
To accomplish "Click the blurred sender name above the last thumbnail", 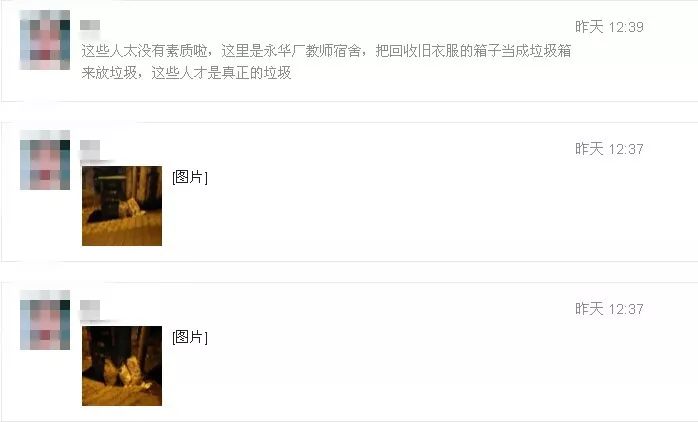I will [90, 306].
